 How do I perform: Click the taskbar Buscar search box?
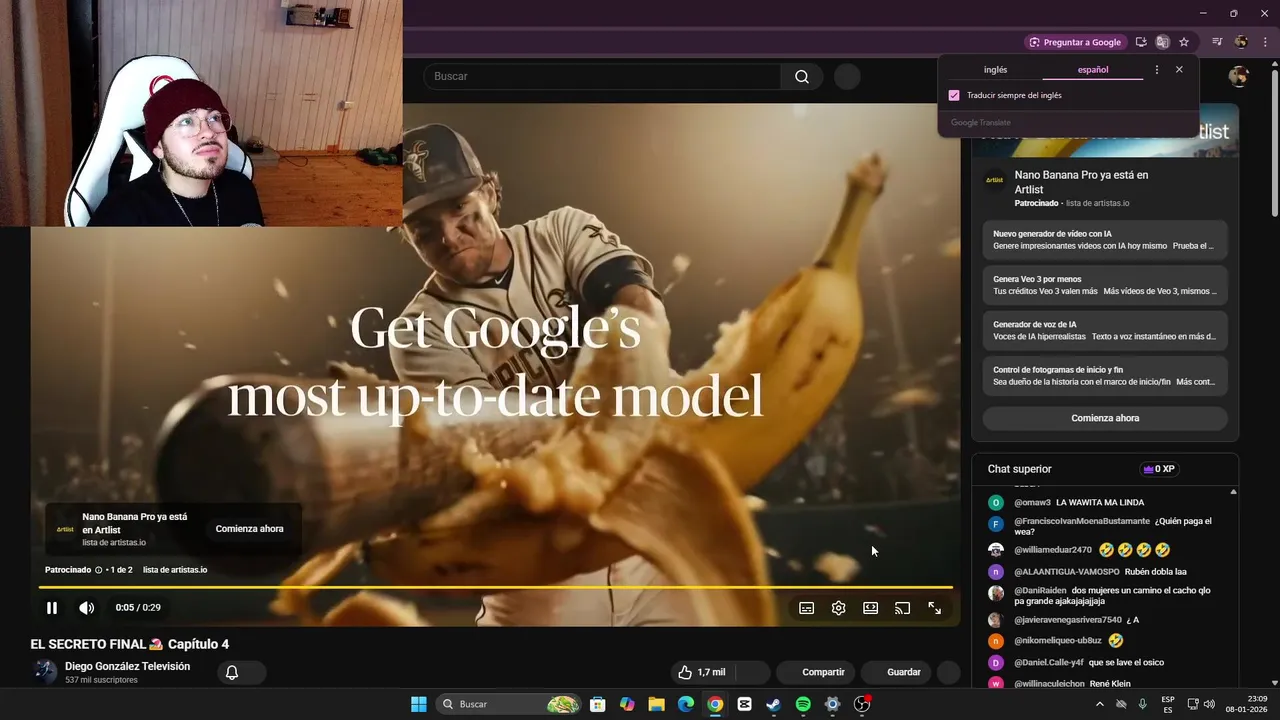pyautogui.click(x=510, y=704)
